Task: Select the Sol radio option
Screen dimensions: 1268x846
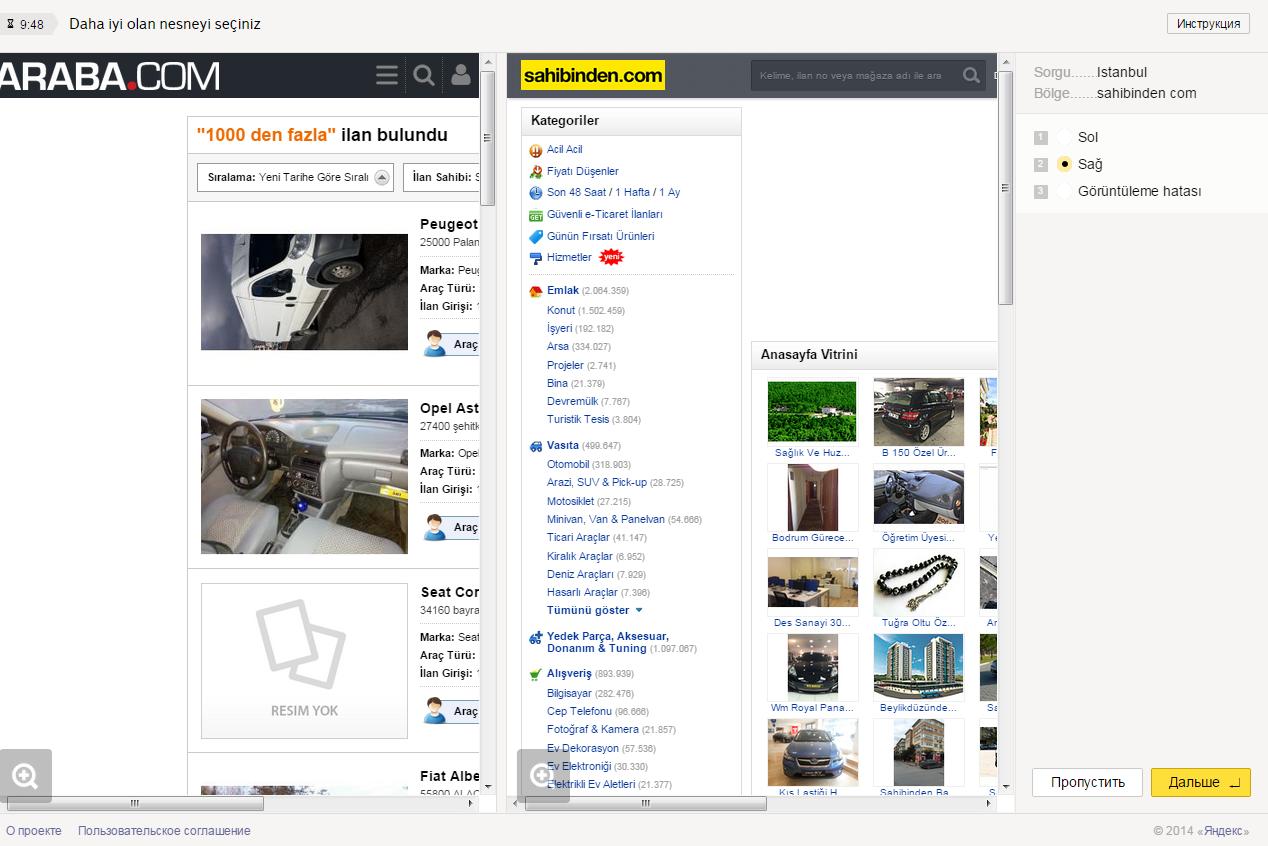Action: 1064,137
